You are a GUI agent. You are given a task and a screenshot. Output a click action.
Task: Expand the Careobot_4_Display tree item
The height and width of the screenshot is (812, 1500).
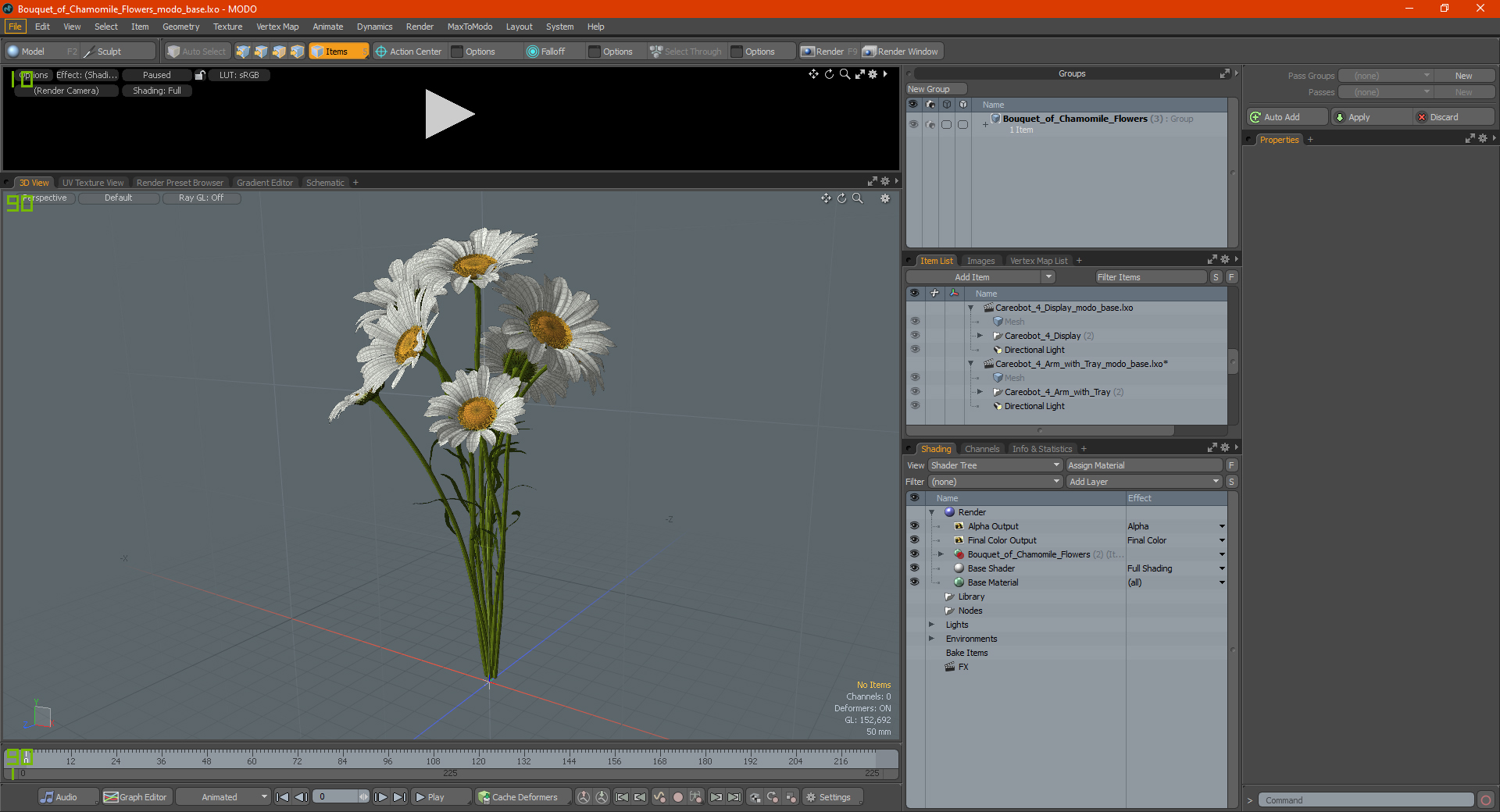pyautogui.click(x=980, y=336)
